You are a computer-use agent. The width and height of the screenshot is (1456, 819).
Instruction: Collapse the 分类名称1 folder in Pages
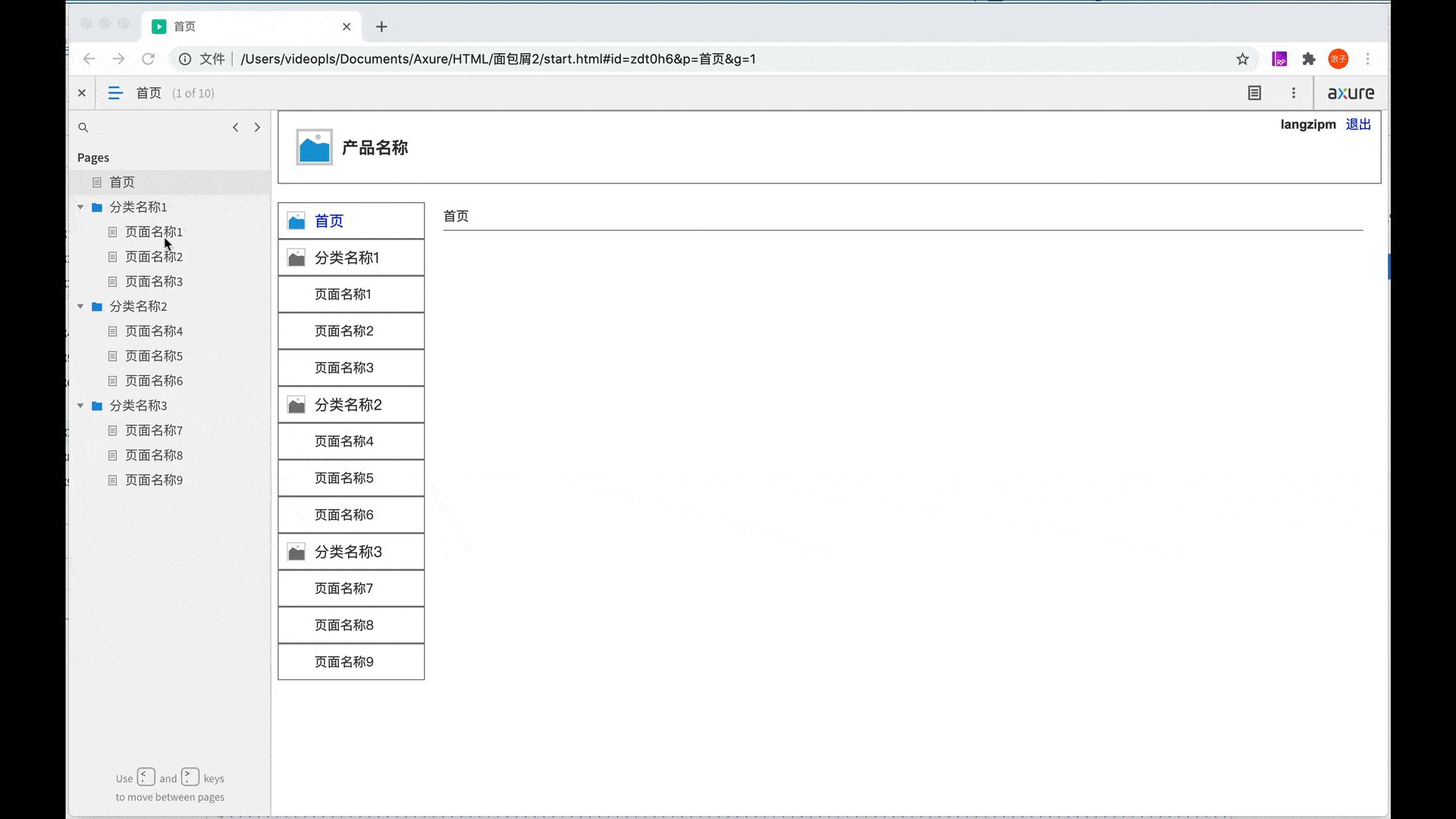coord(80,207)
